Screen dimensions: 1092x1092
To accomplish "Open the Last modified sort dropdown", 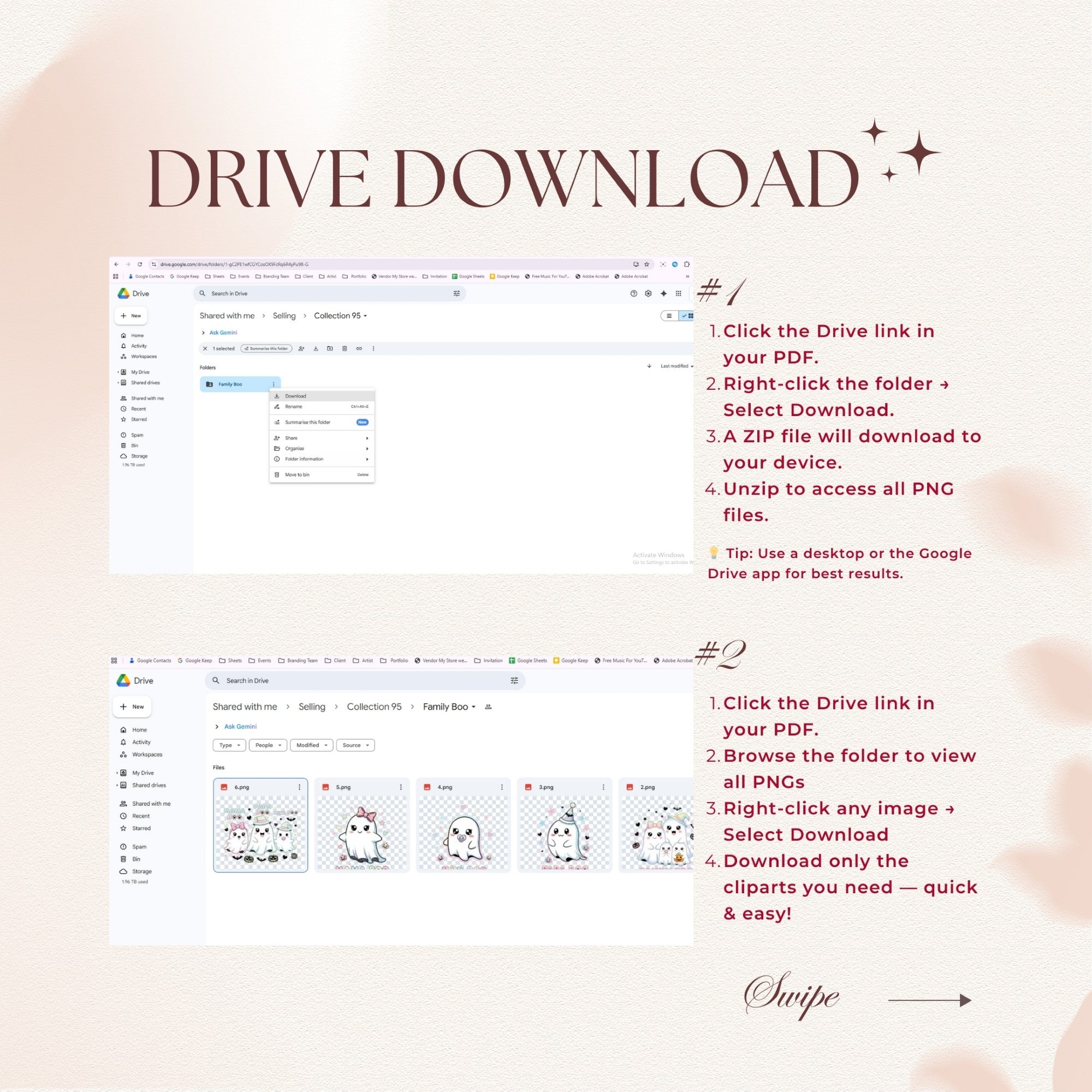I will tap(676, 366).
